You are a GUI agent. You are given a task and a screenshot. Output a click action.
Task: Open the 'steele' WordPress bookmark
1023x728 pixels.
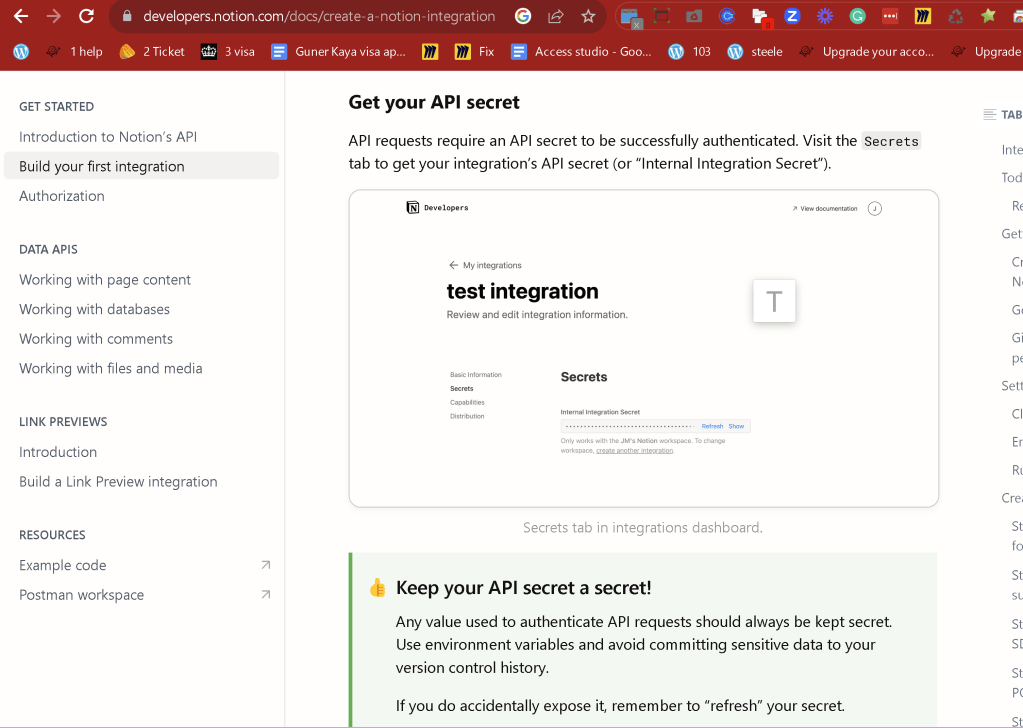click(x=755, y=52)
